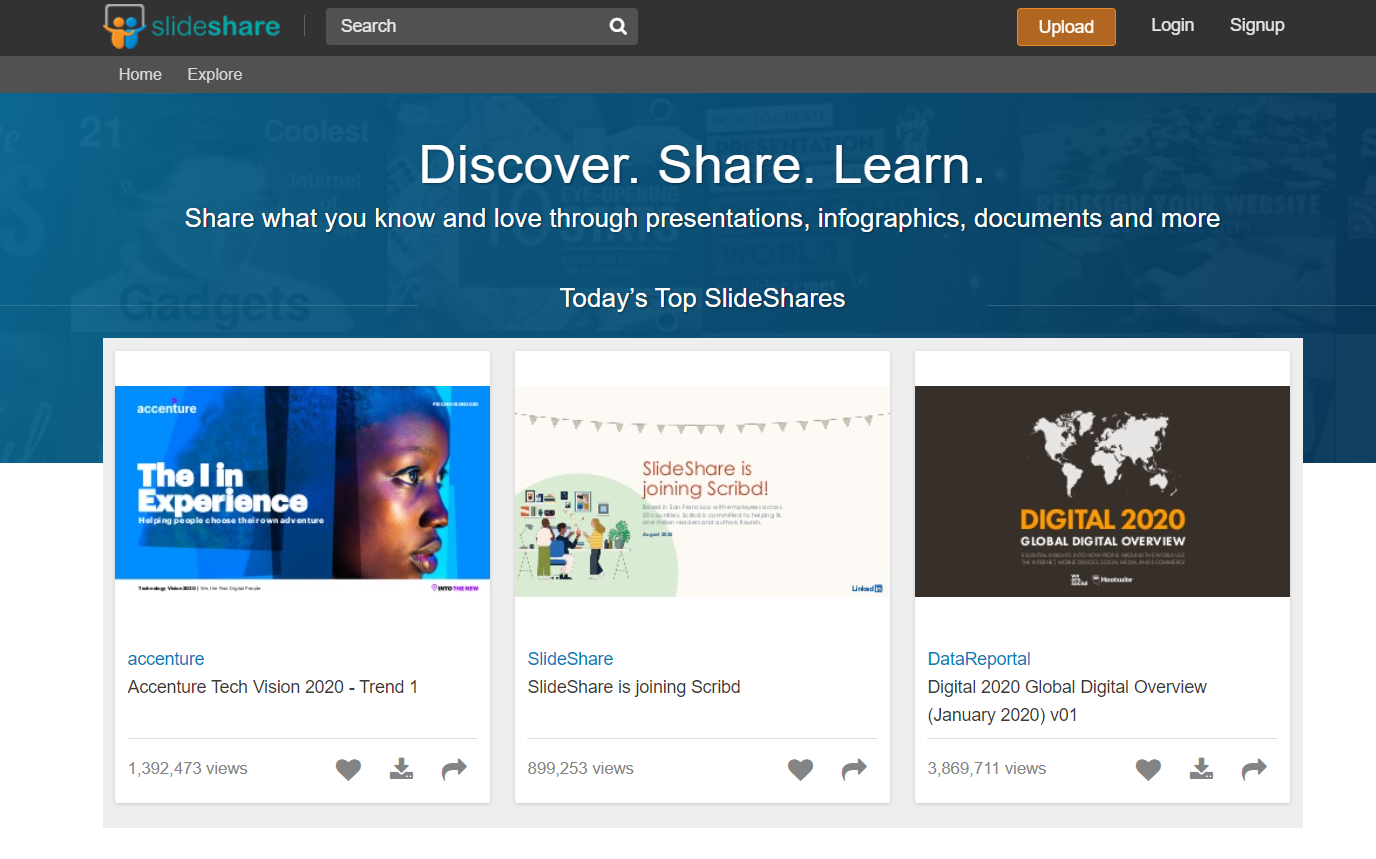1376x859 pixels.
Task: Click the SlideShare logo
Action: (192, 26)
